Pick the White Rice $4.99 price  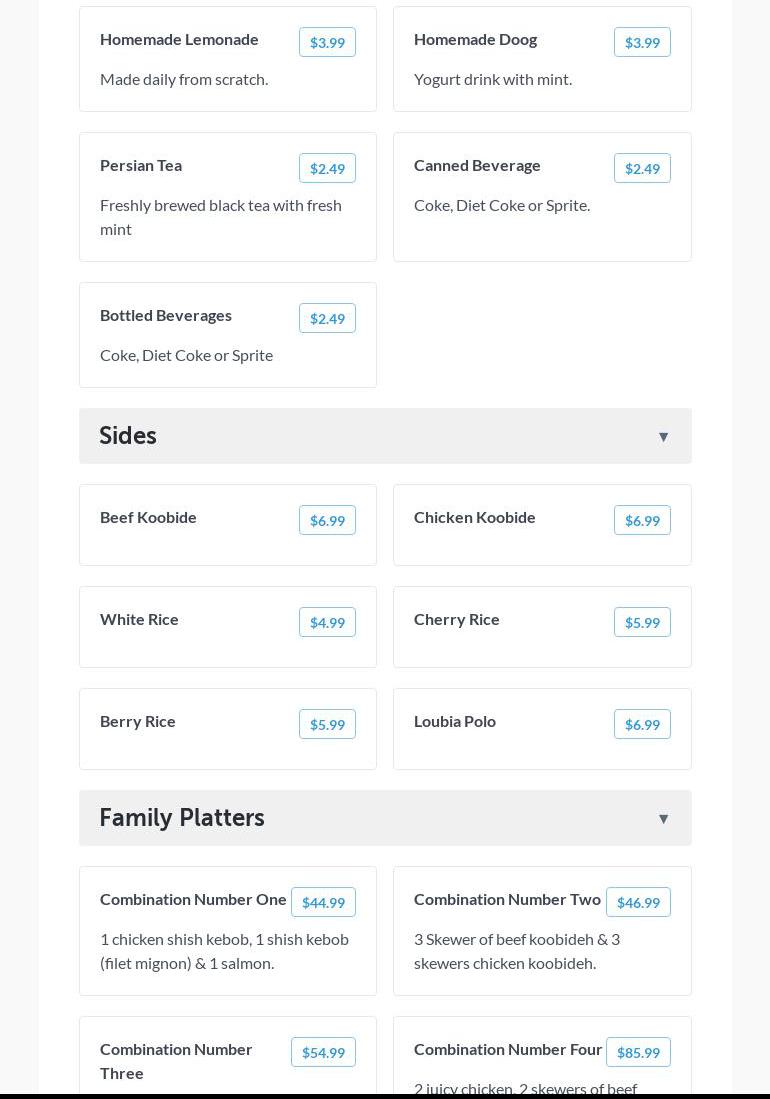pyautogui.click(x=327, y=622)
